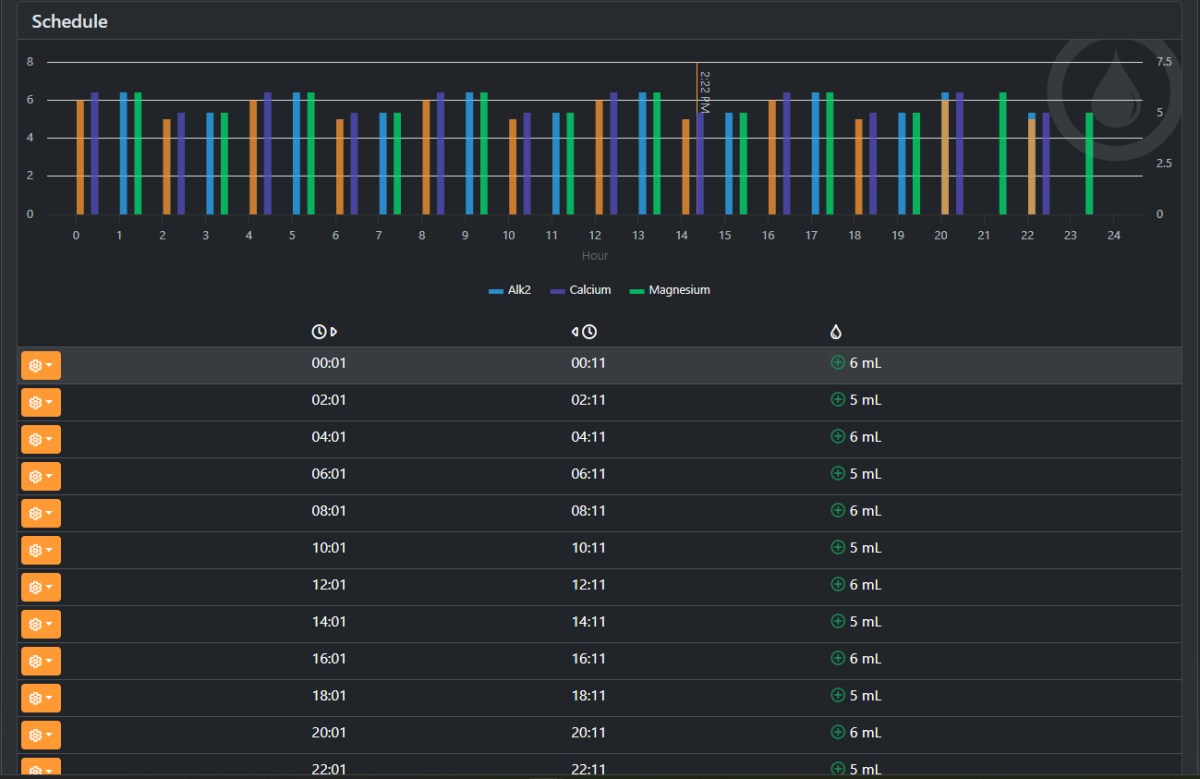Open gear menu for 08:01 schedule row
1200x779 pixels.
[41, 514]
